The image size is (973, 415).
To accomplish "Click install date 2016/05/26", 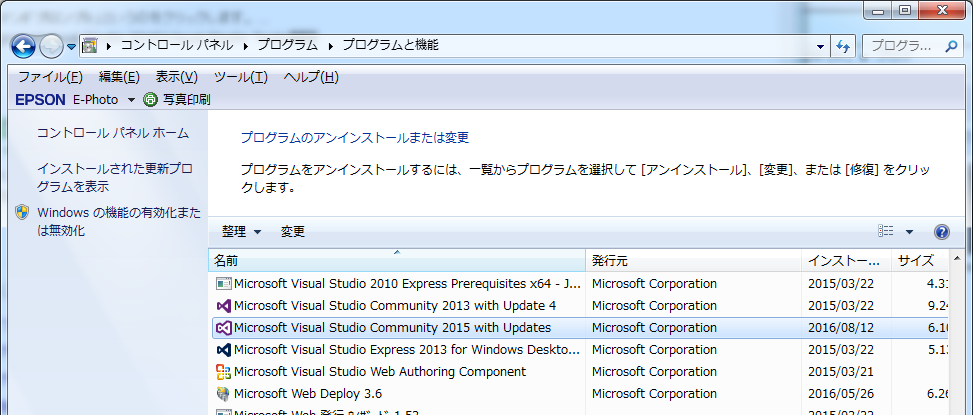I will click(841, 393).
